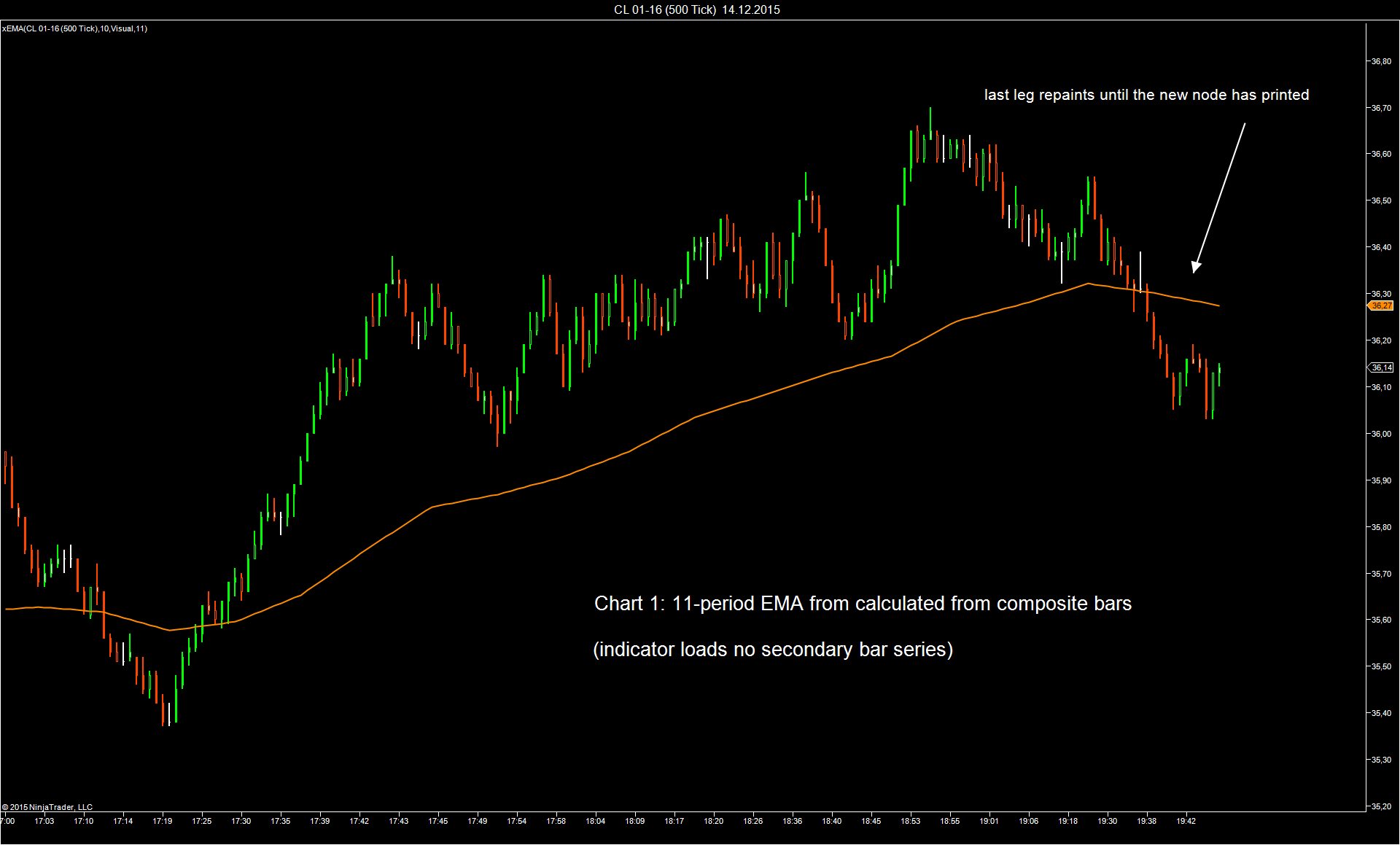Screen dimensions: 1400x845
Task: Click the '(indicator loads no secondary bar series)' note
Action: [x=772, y=650]
